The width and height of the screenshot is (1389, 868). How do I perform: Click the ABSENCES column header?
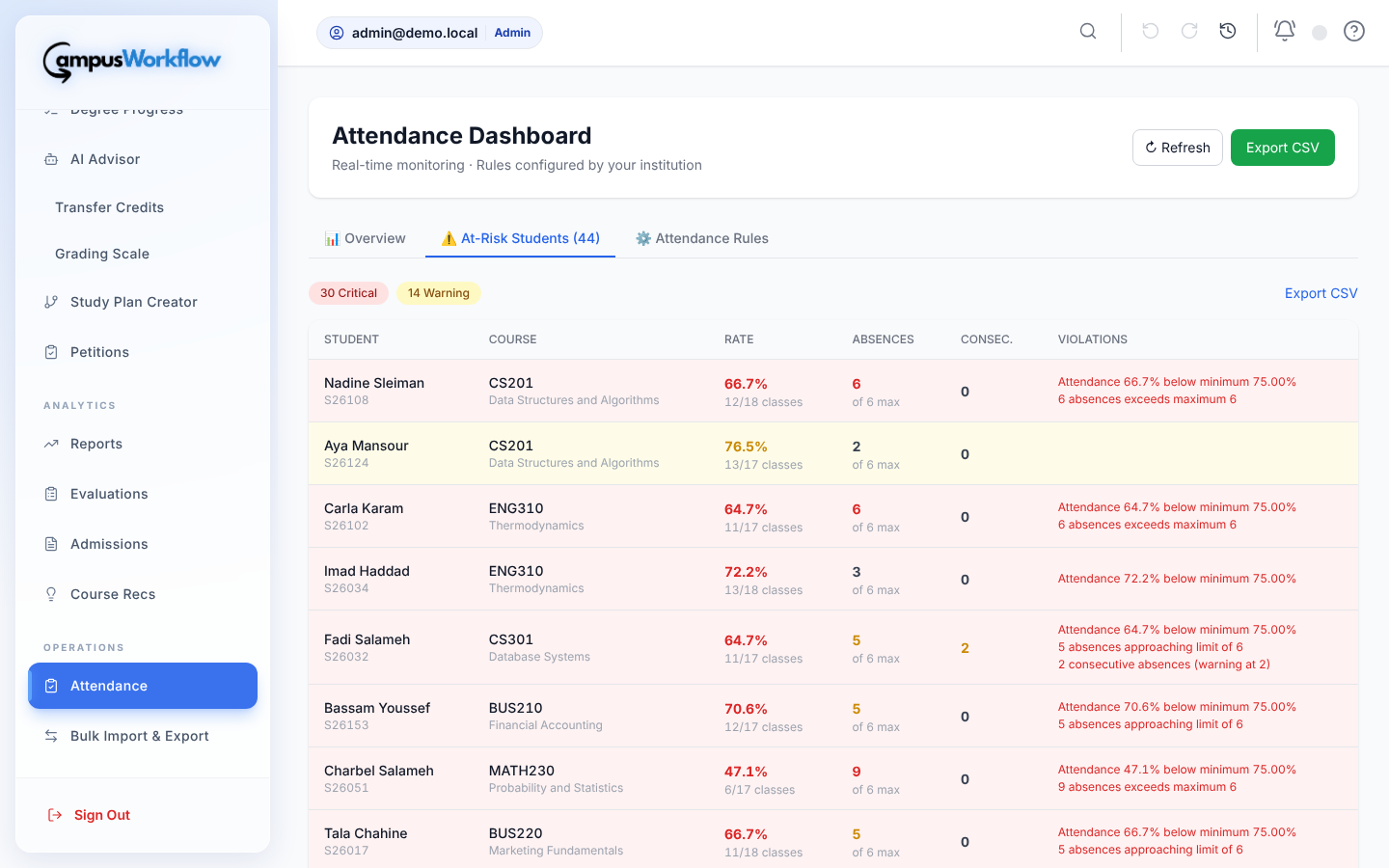tap(883, 339)
